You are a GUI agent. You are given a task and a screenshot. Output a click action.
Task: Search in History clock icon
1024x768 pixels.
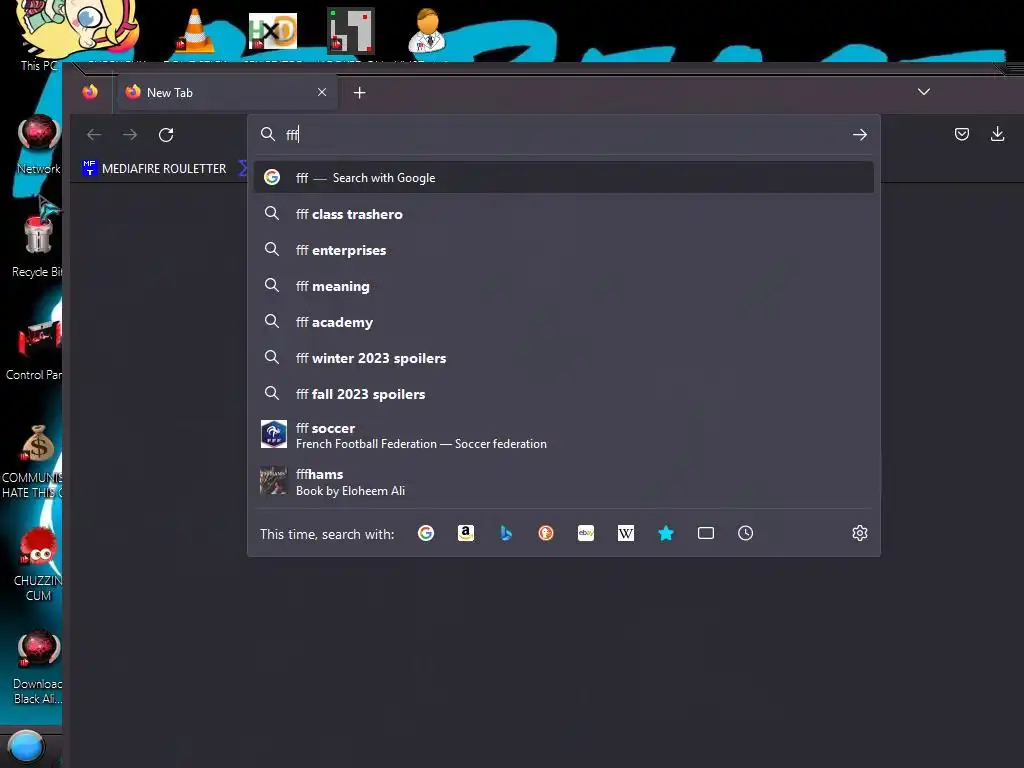(745, 534)
